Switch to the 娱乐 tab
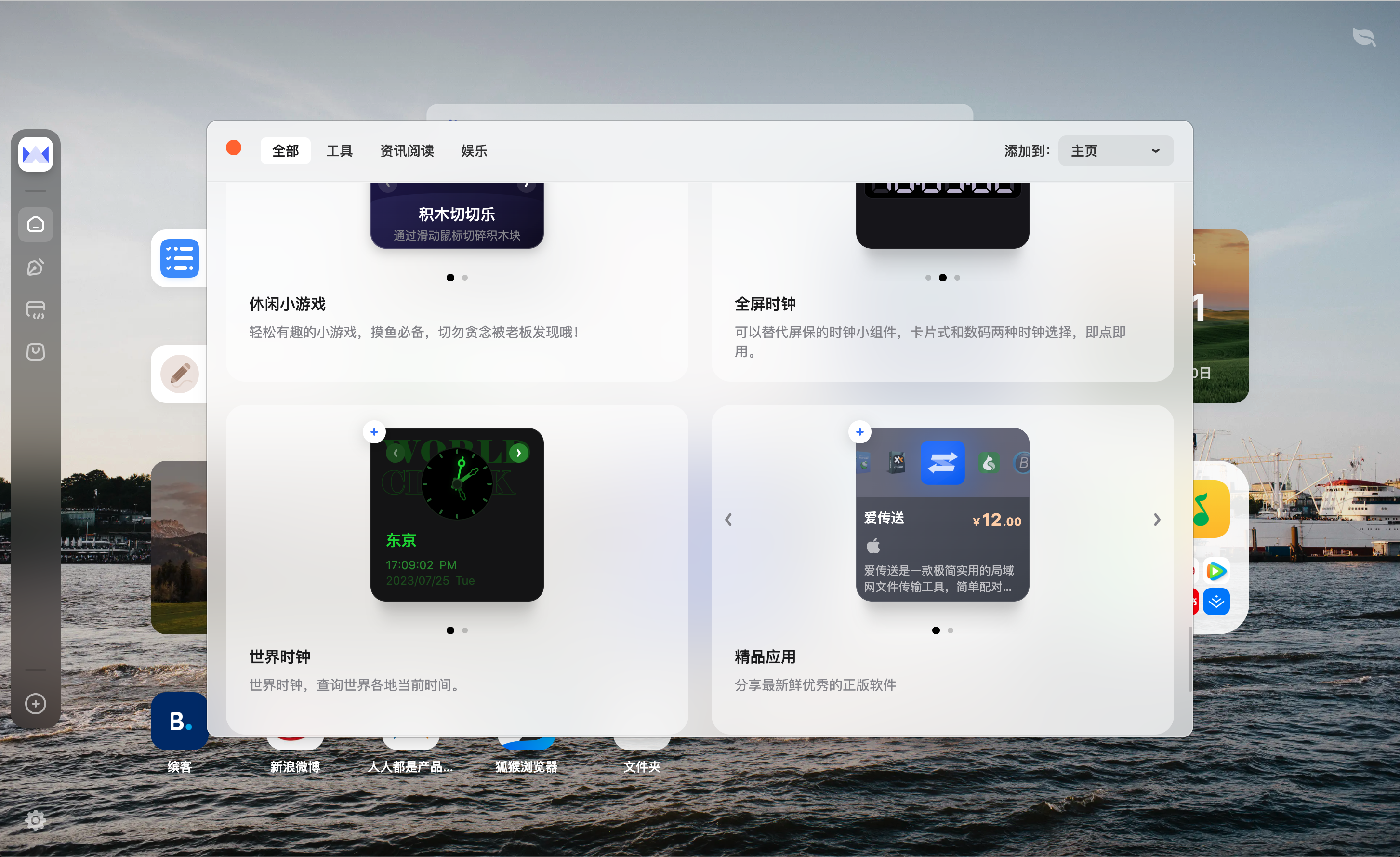Screen dimensions: 1400x857 click(474, 150)
